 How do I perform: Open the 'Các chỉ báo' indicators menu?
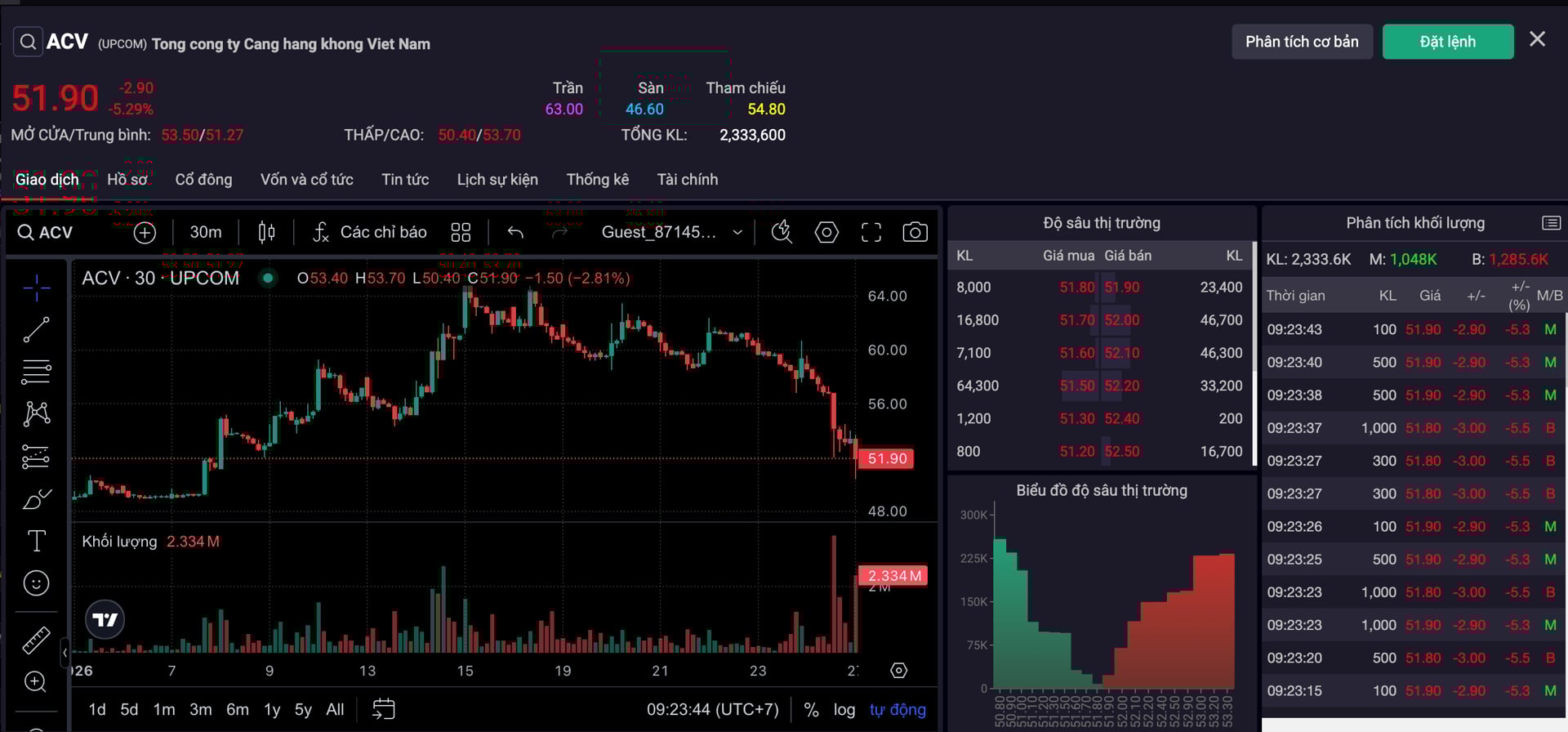(x=370, y=233)
